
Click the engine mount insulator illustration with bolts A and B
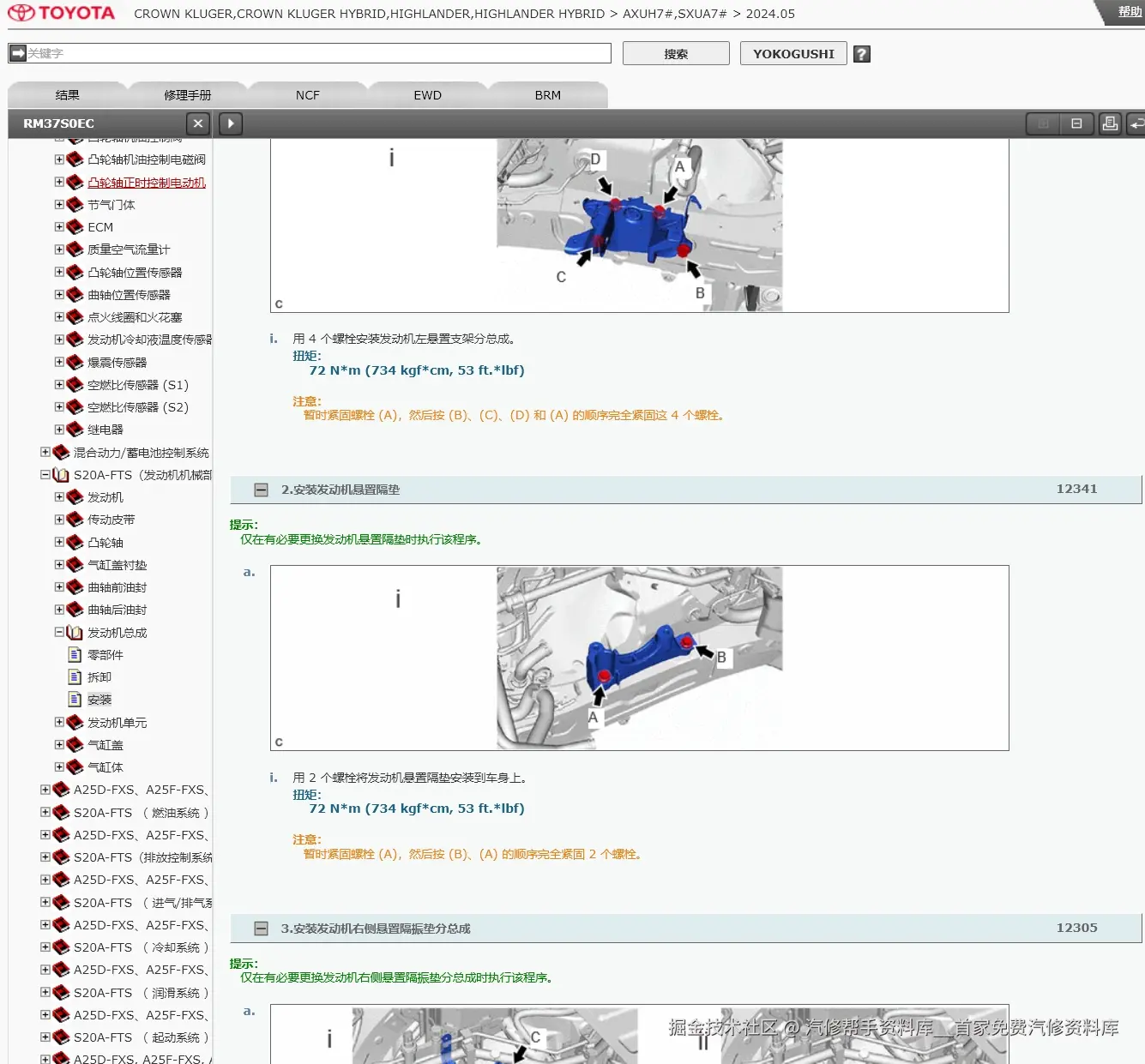click(x=640, y=658)
